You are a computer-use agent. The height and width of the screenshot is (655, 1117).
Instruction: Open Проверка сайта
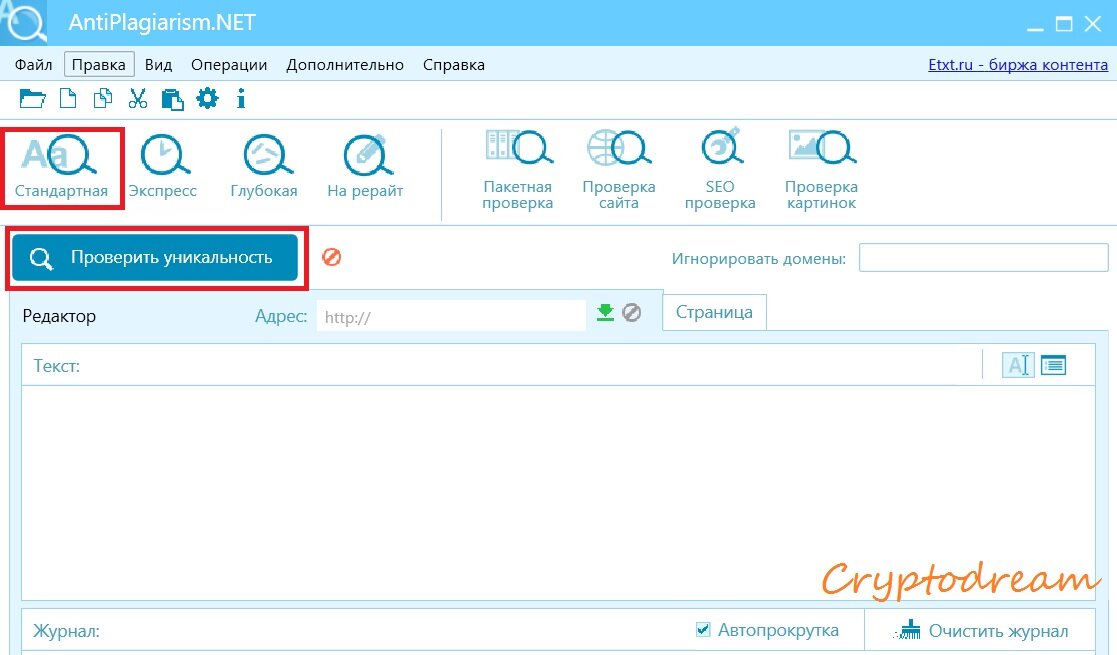point(619,170)
